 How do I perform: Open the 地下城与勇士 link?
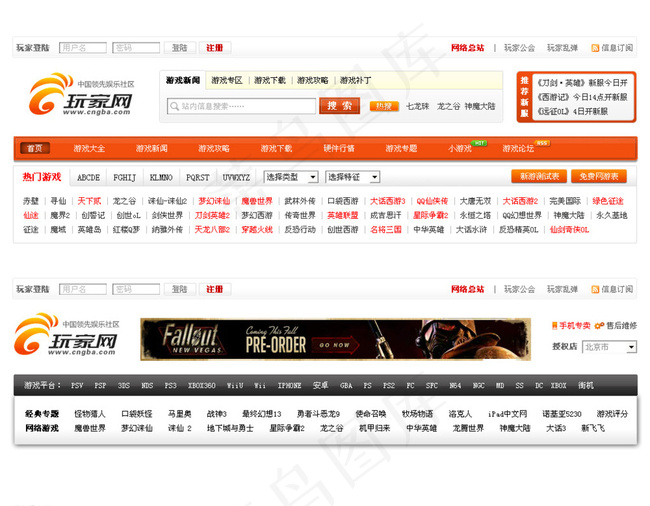pyautogui.click(x=230, y=429)
